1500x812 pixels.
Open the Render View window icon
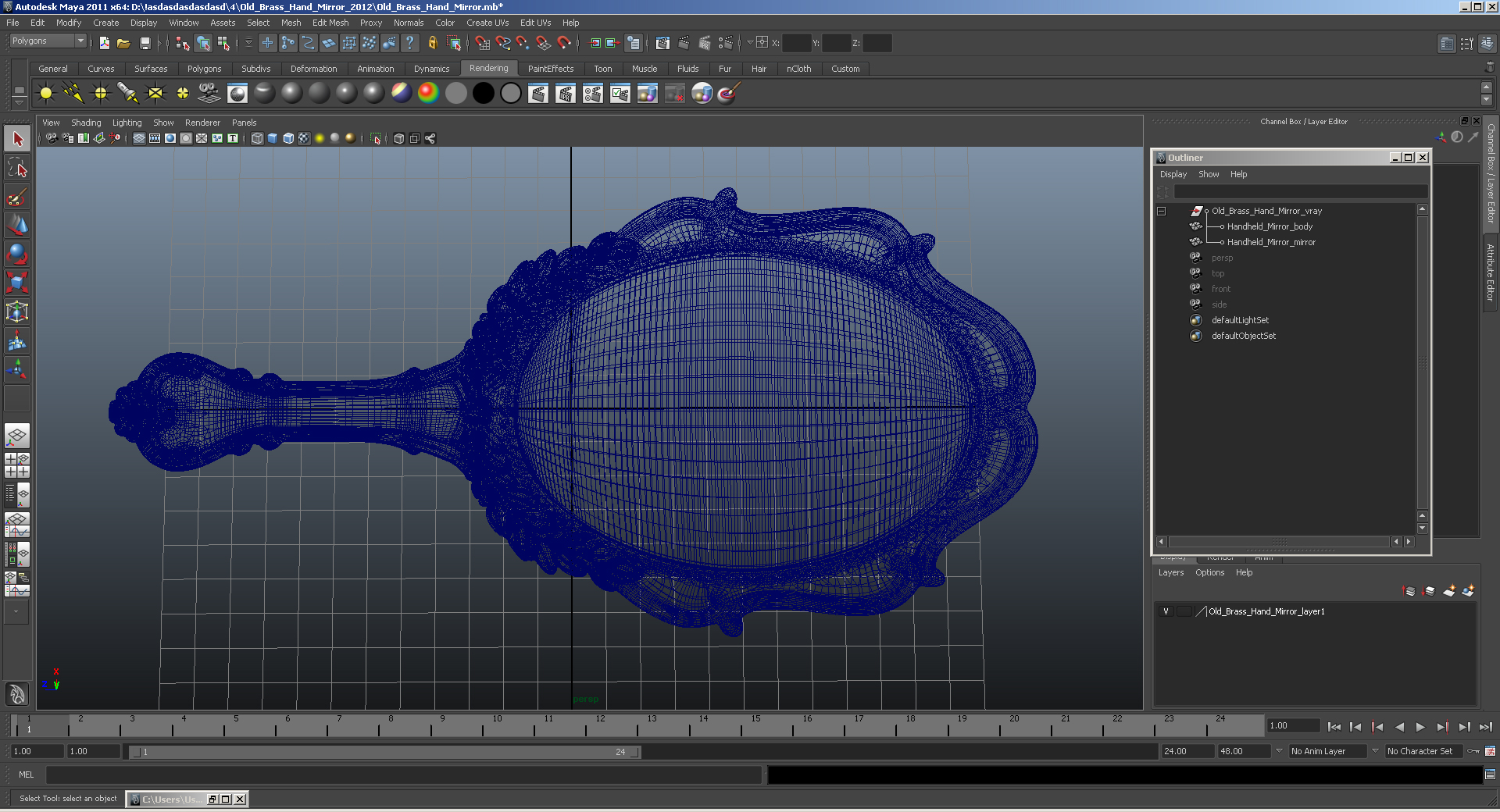point(662,43)
